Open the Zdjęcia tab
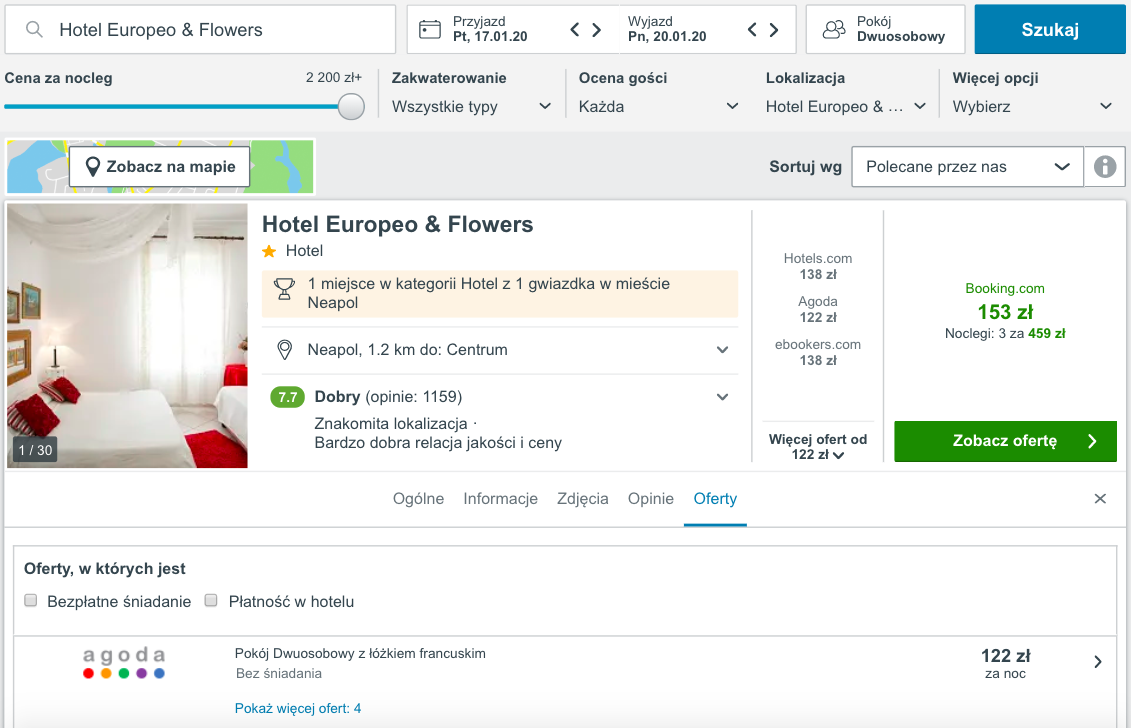 click(582, 499)
